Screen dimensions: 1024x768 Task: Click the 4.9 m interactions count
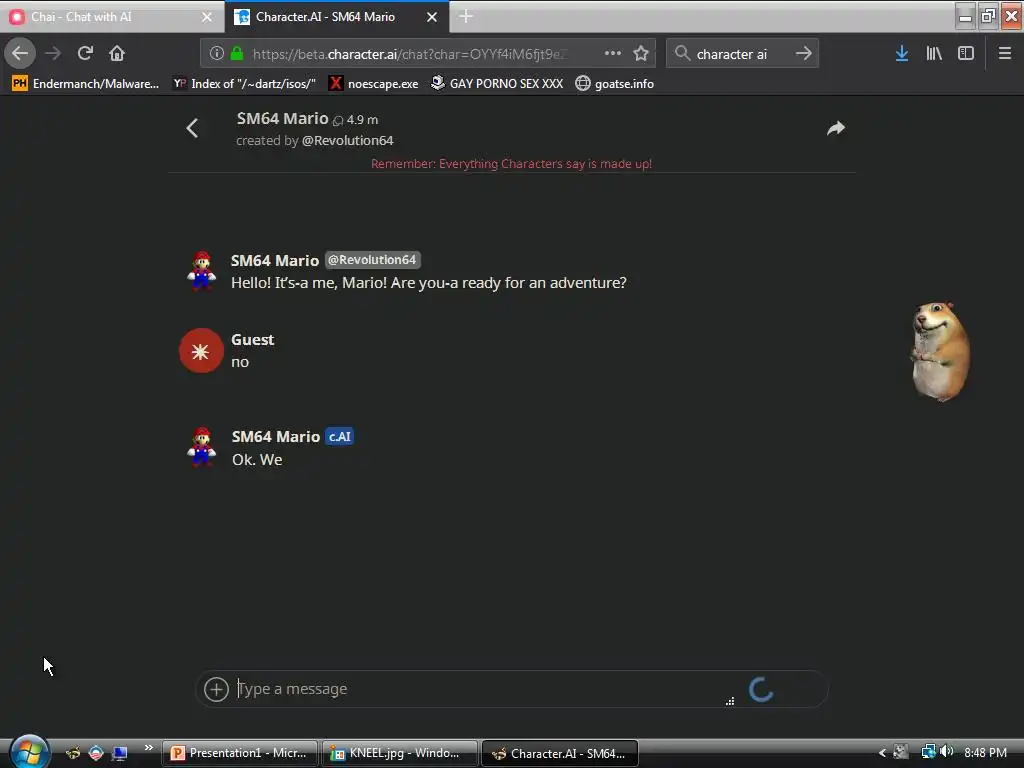coord(356,120)
